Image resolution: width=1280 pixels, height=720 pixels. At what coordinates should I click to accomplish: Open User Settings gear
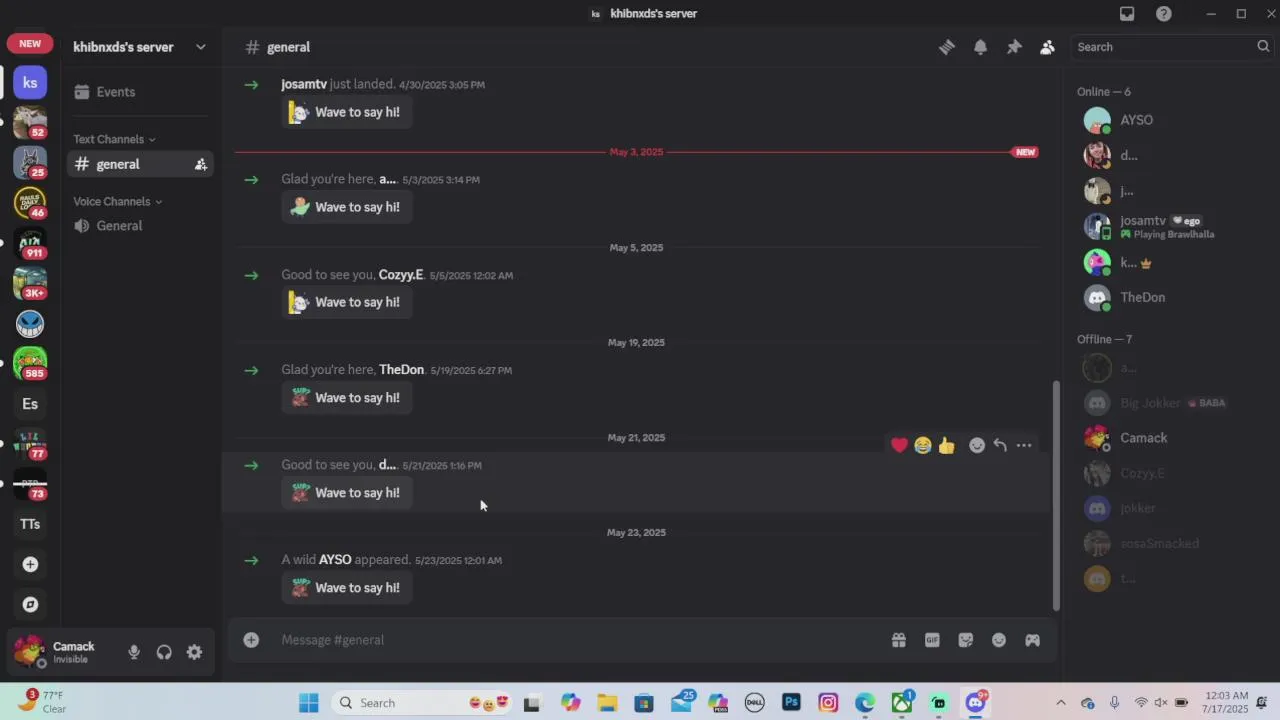194,652
